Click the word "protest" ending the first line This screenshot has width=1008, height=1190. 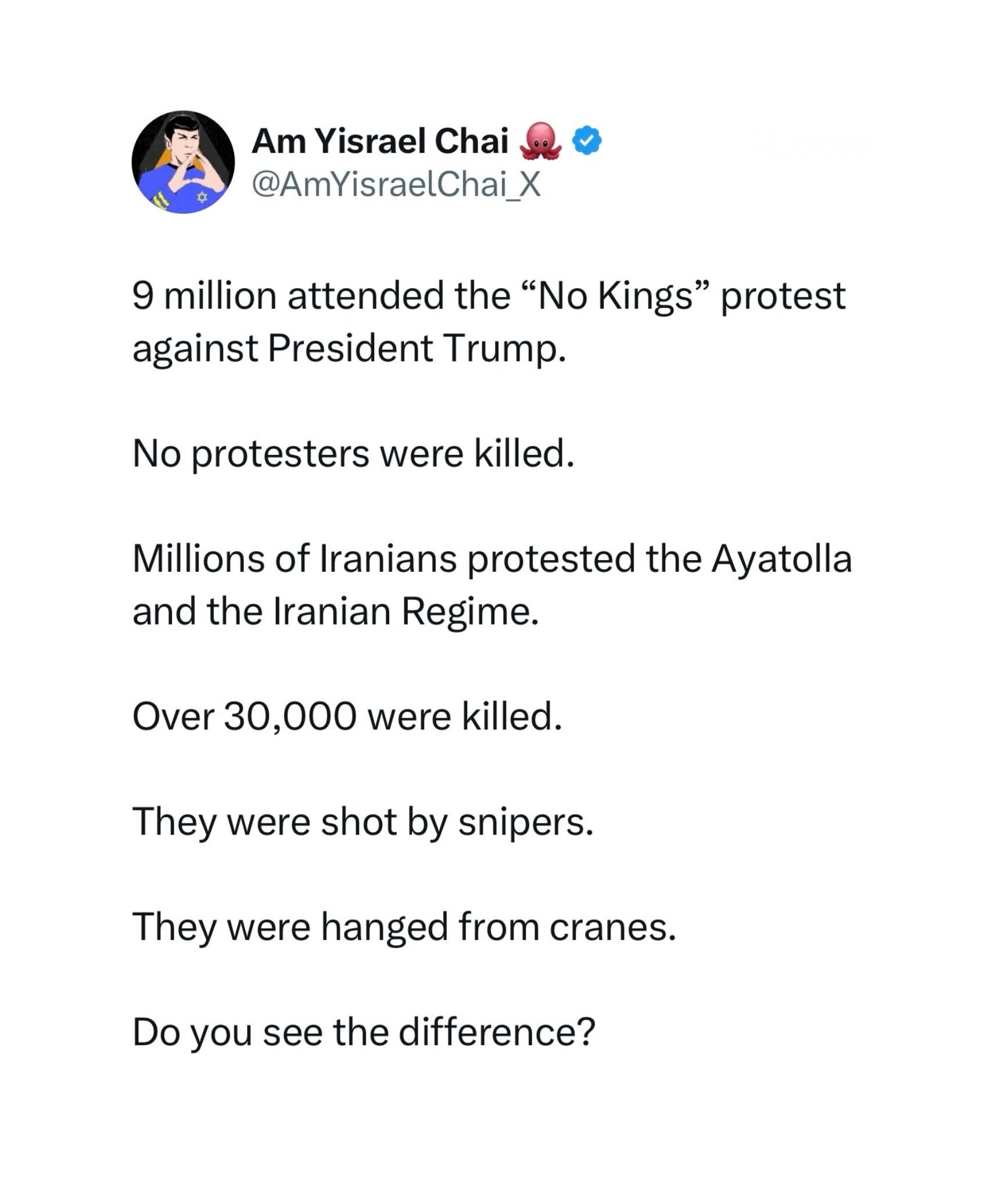point(783,295)
